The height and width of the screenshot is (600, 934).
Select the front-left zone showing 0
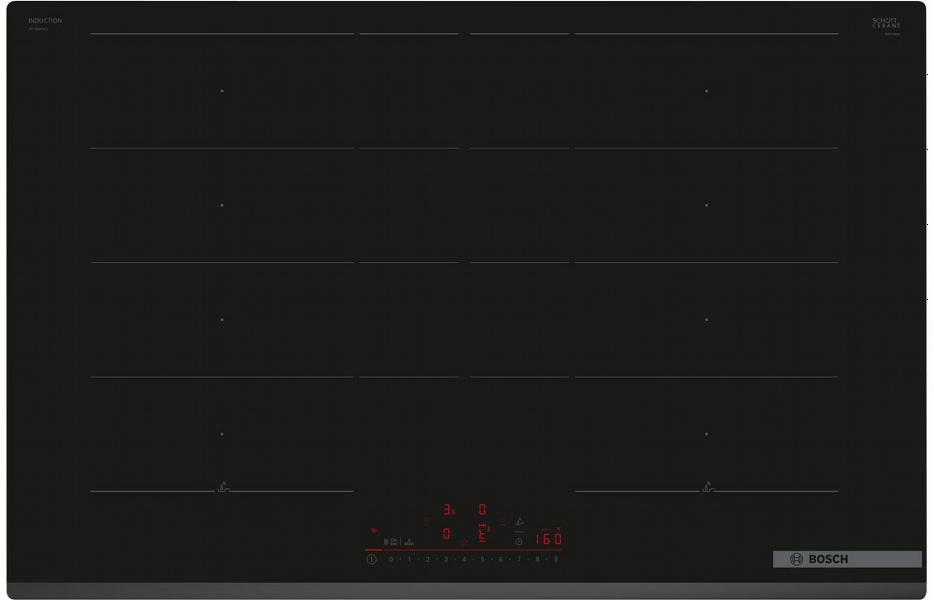coord(446,535)
